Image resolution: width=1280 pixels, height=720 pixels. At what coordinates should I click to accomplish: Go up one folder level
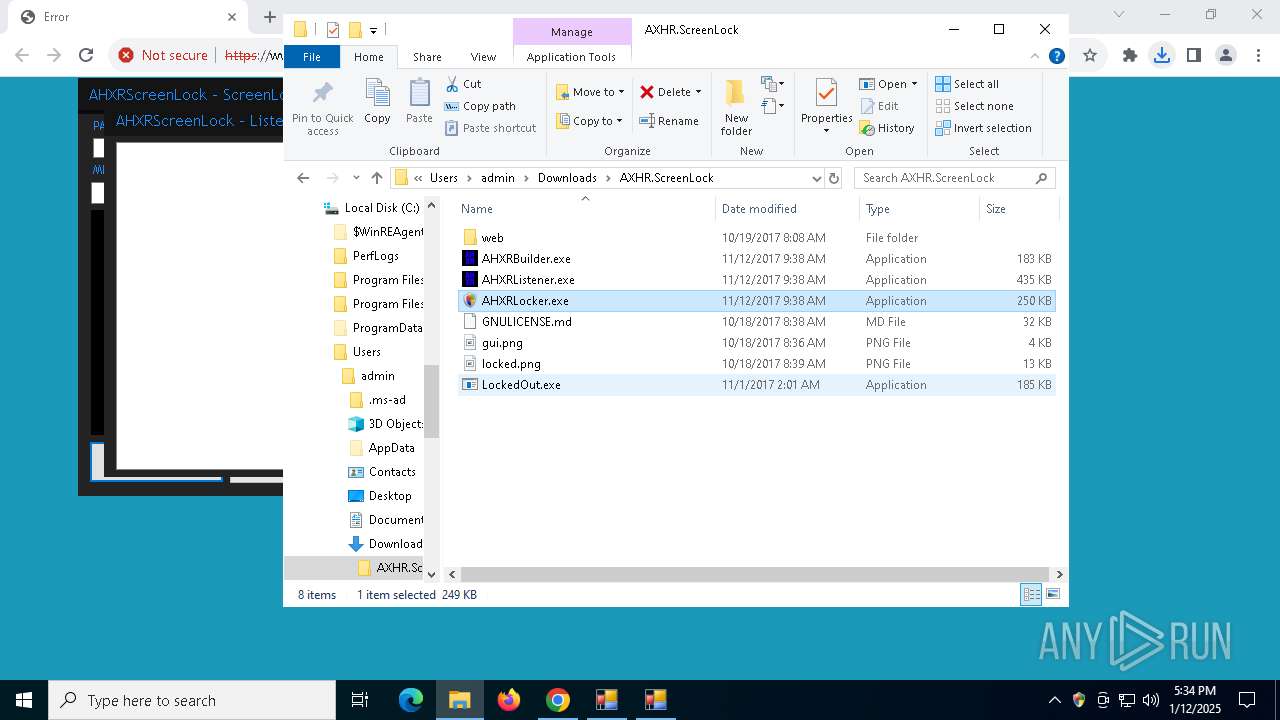coord(376,178)
